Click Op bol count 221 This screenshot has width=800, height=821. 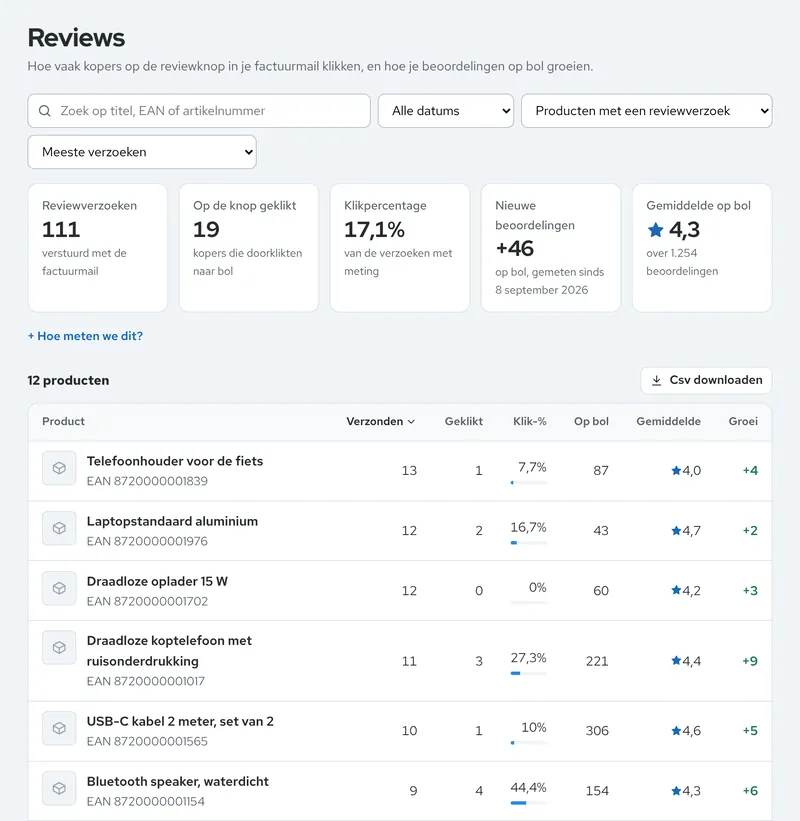[597, 661]
